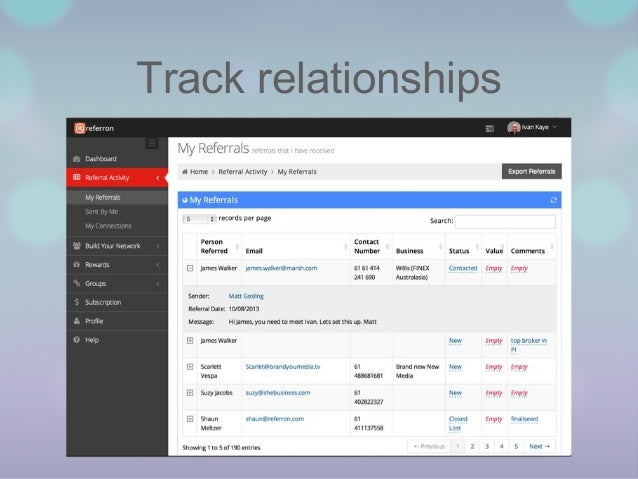The image size is (638, 479).
Task: Open the Help menu item
Action: coord(117,339)
